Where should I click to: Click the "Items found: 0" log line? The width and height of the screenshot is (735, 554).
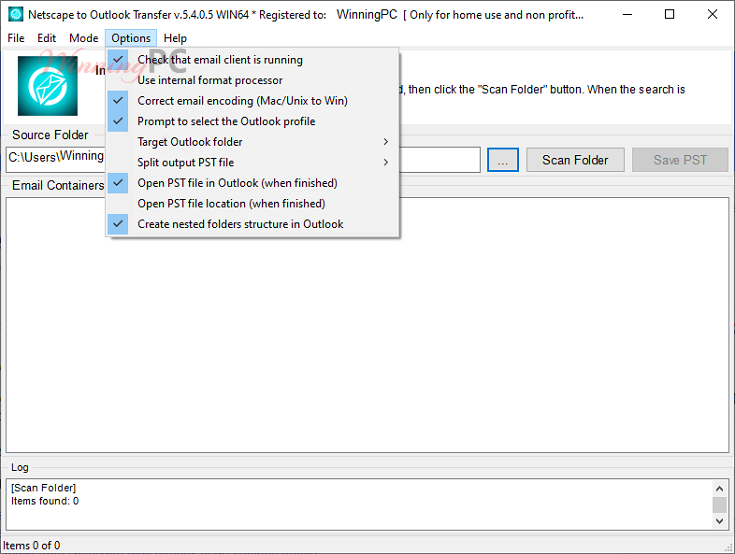coord(45,501)
